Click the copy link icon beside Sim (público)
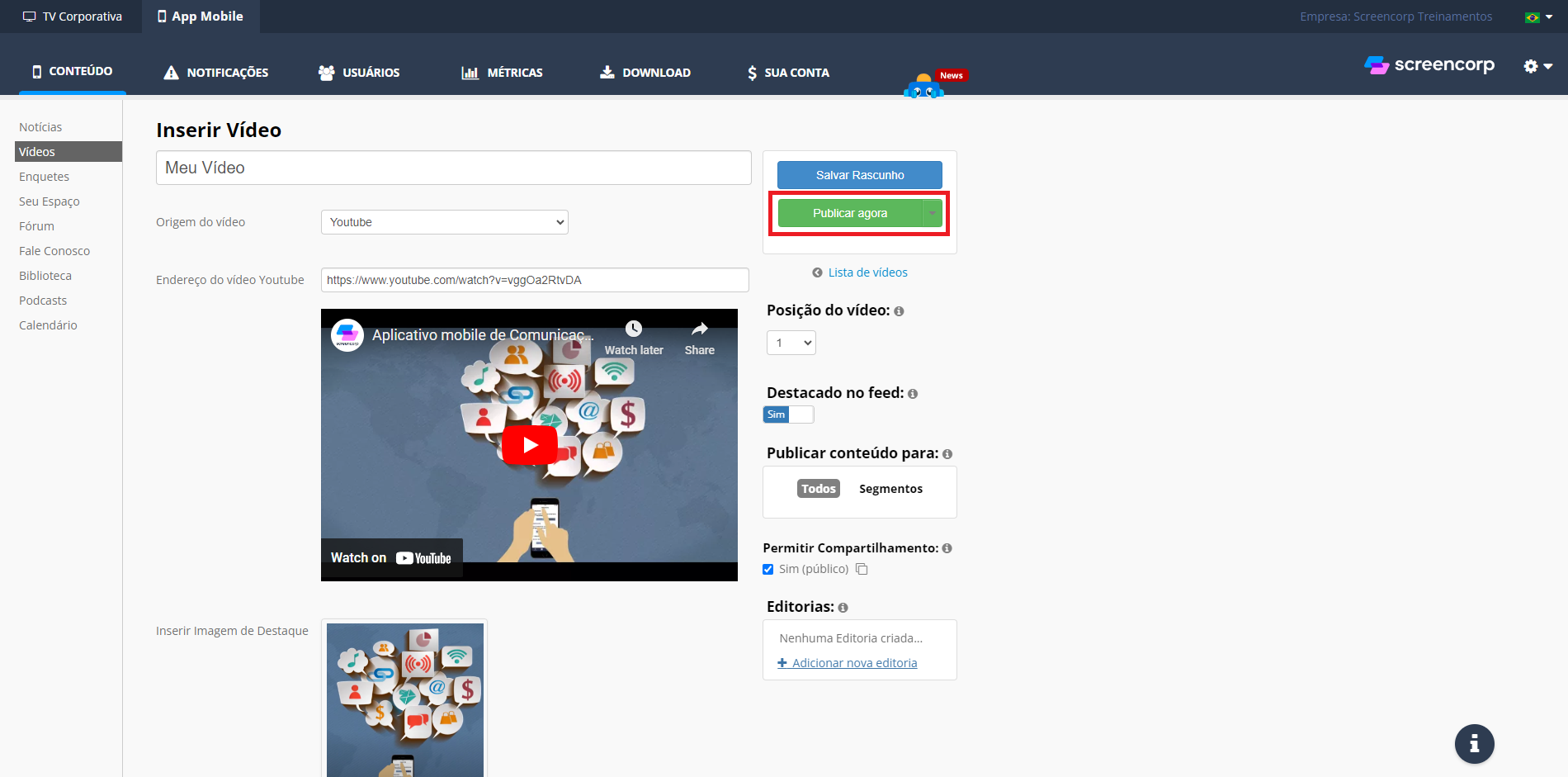The height and width of the screenshot is (777, 1568). pyautogui.click(x=862, y=569)
